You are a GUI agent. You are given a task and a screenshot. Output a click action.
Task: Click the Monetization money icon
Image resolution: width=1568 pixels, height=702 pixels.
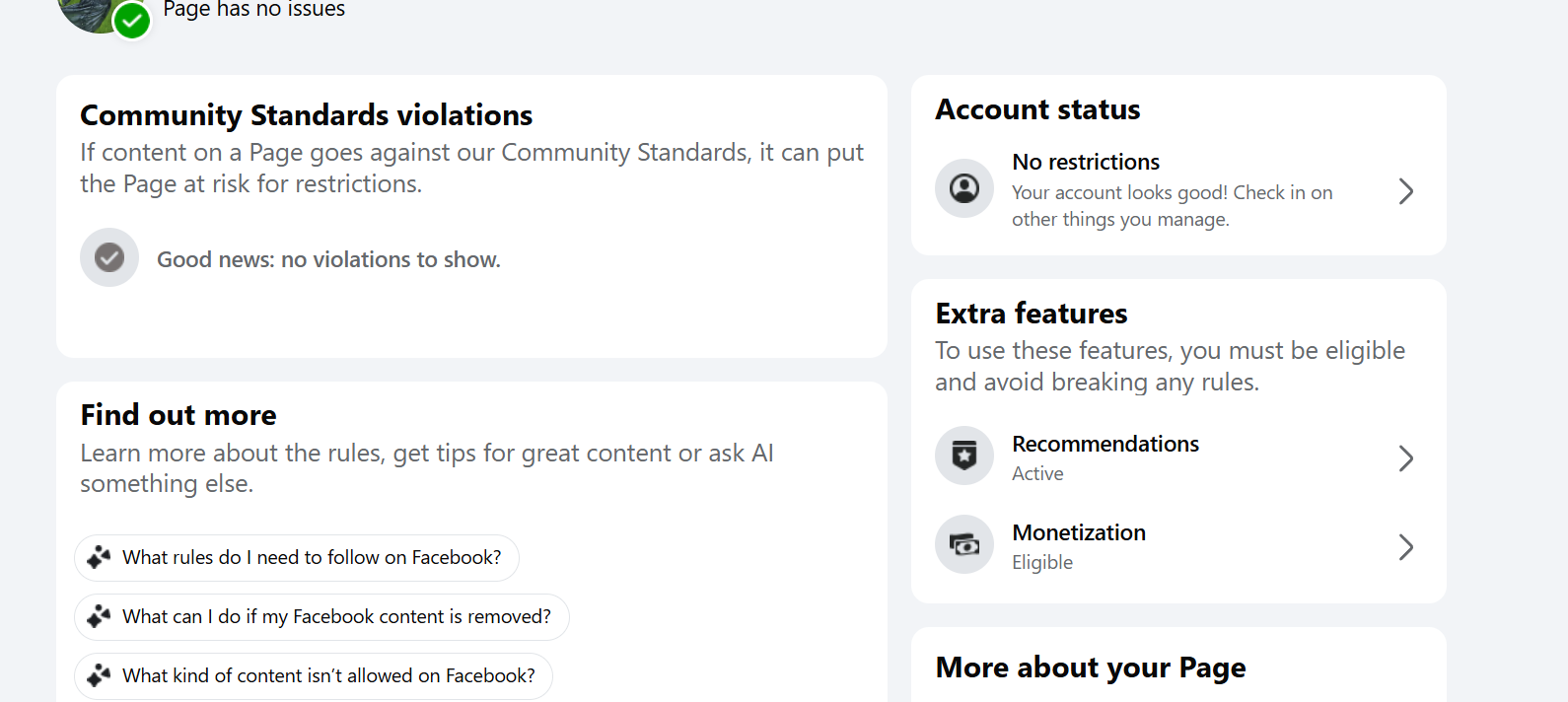point(963,544)
